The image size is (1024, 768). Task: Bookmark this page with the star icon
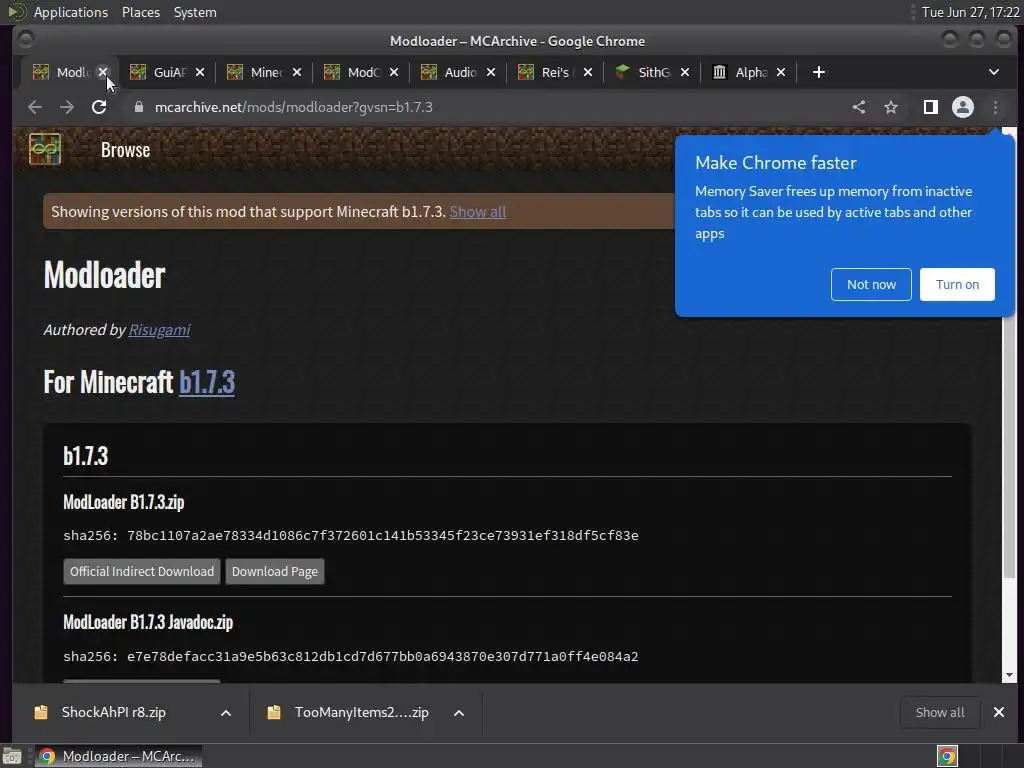[x=891, y=107]
